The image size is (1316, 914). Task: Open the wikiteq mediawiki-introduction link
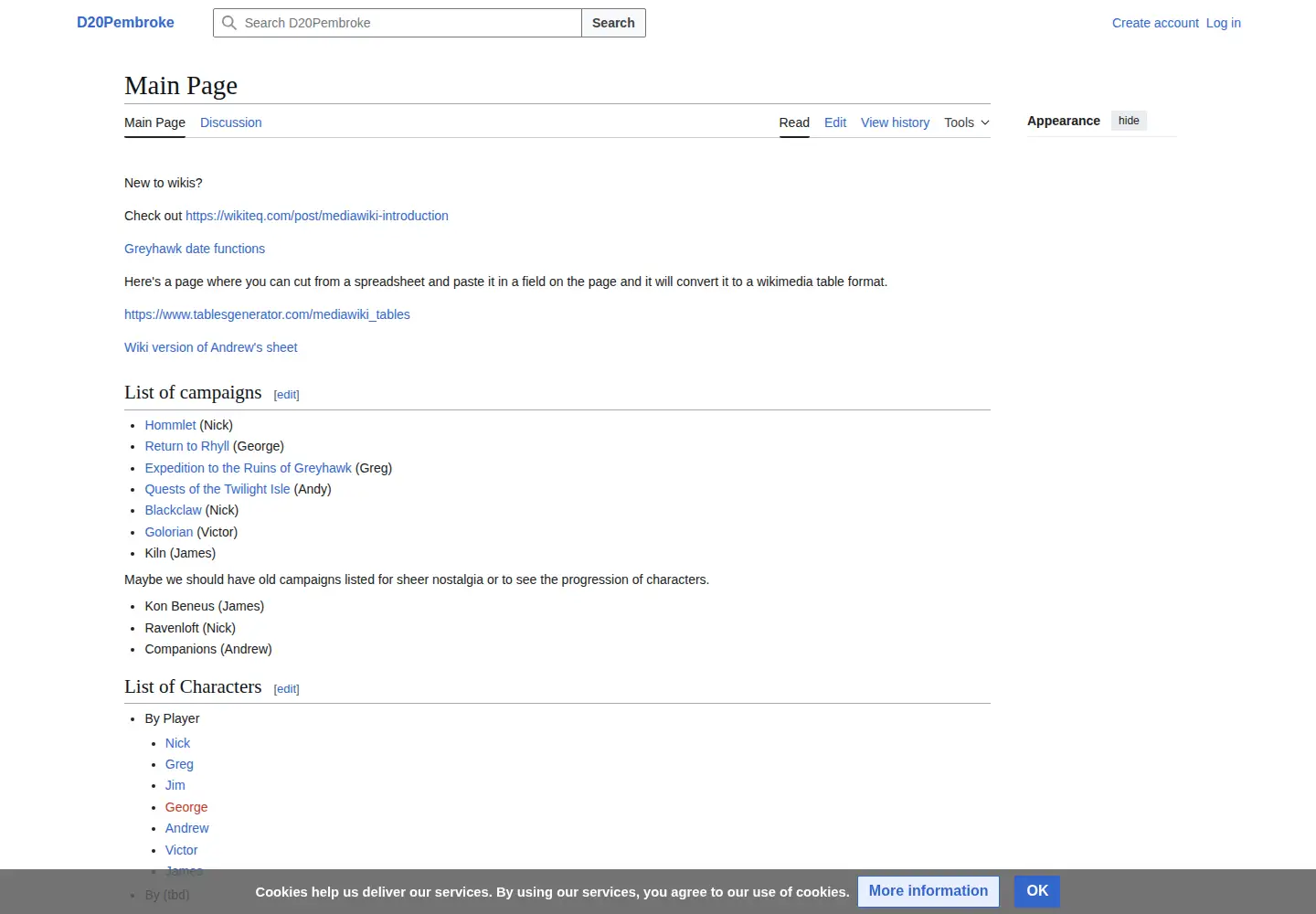pyautogui.click(x=317, y=216)
